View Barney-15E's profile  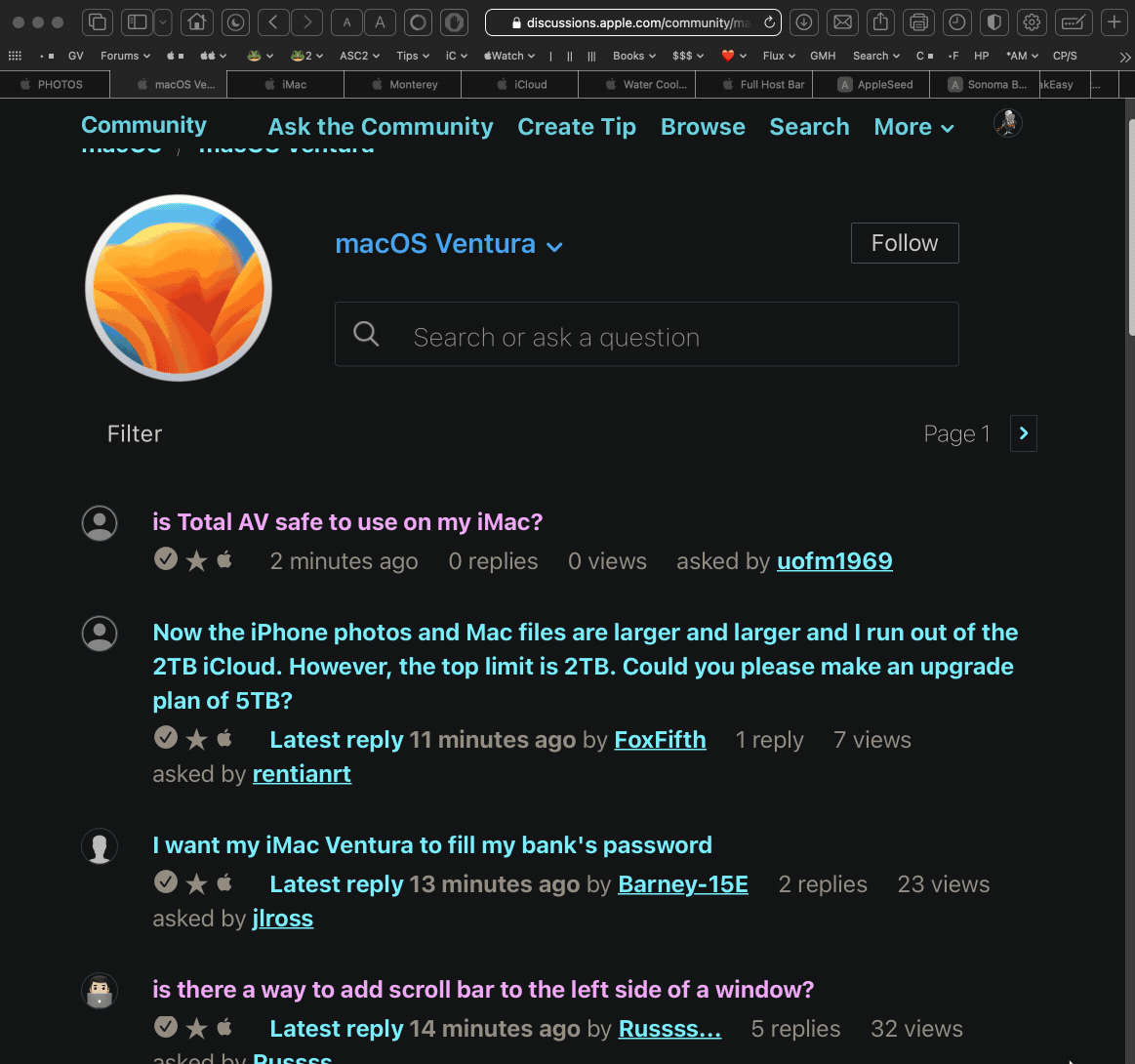tap(683, 884)
